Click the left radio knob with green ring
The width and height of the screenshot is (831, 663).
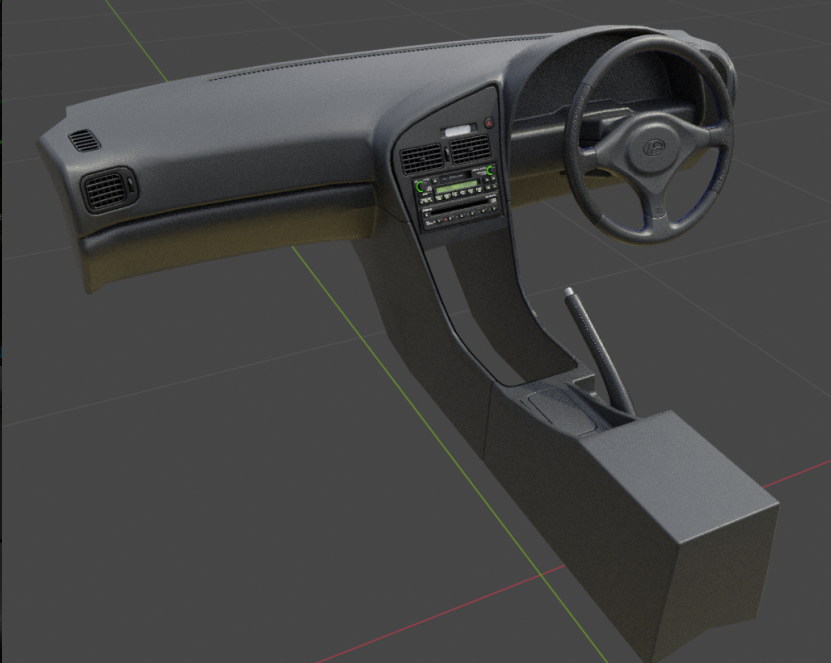point(420,186)
